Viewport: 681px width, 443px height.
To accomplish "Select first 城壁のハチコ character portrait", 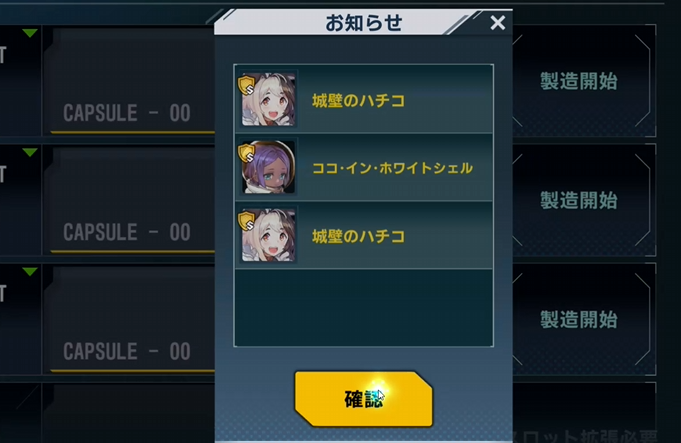I will tap(268, 99).
